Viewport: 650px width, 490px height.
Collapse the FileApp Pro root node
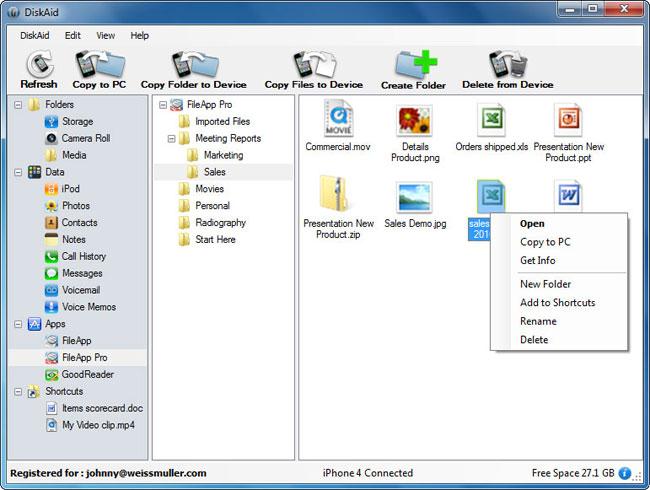point(163,105)
